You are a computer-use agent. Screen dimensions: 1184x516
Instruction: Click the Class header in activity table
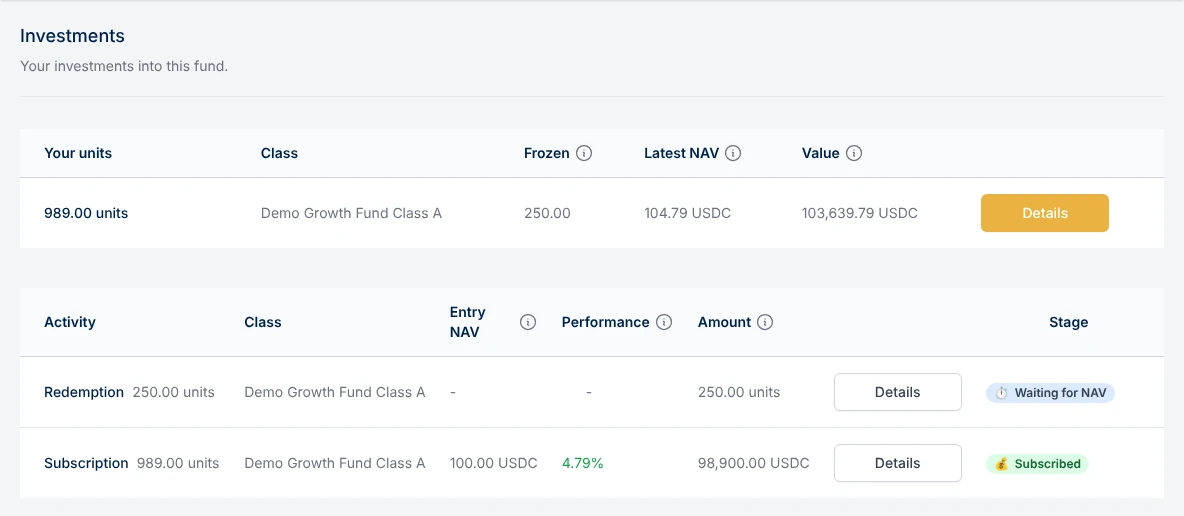pyautogui.click(x=263, y=323)
